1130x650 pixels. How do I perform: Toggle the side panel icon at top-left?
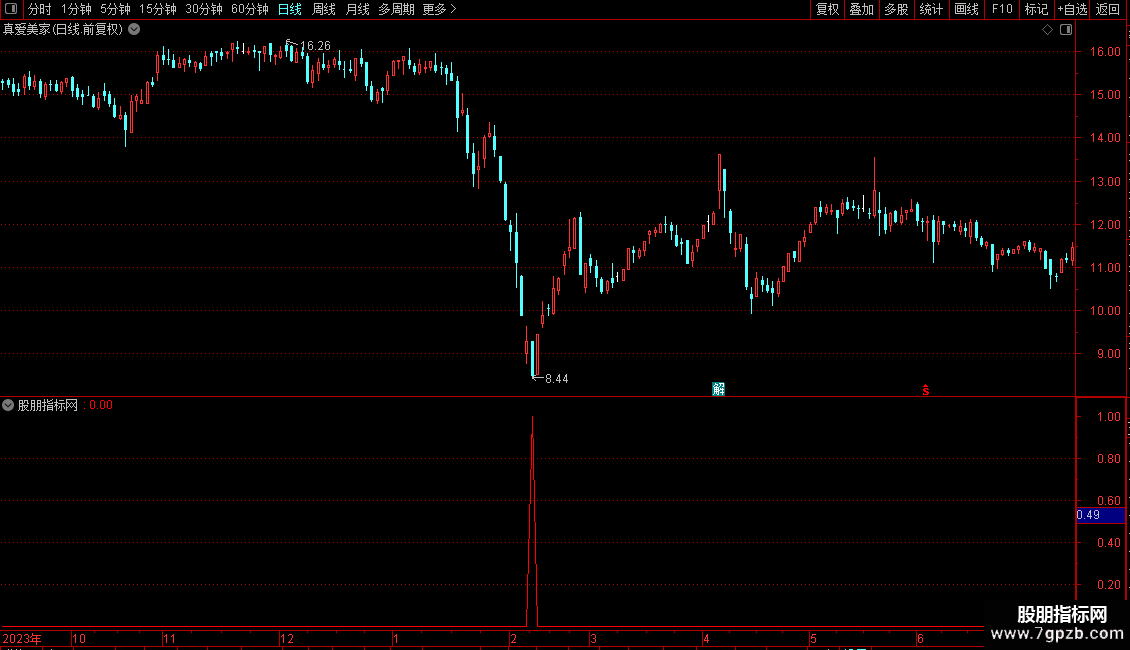pyautogui.click(x=11, y=9)
